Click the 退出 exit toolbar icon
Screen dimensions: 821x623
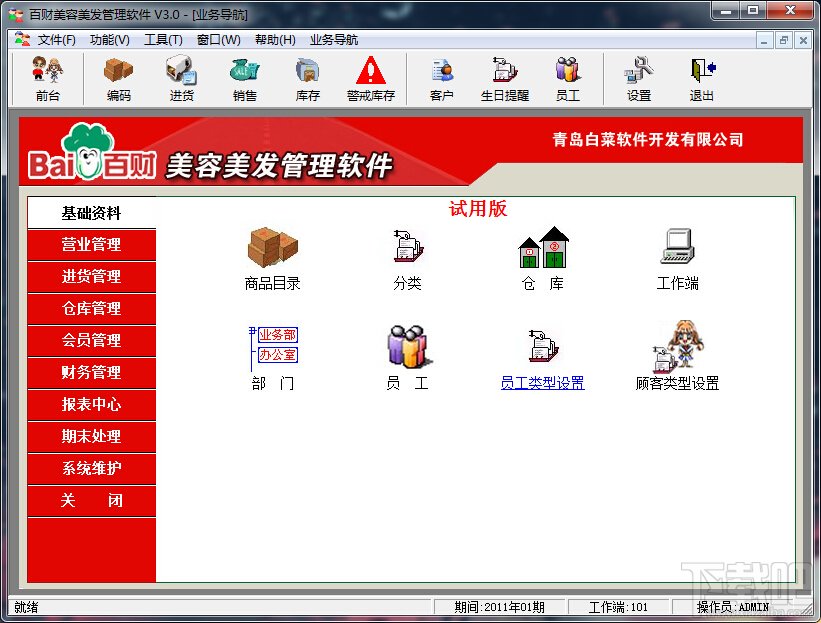click(x=702, y=79)
